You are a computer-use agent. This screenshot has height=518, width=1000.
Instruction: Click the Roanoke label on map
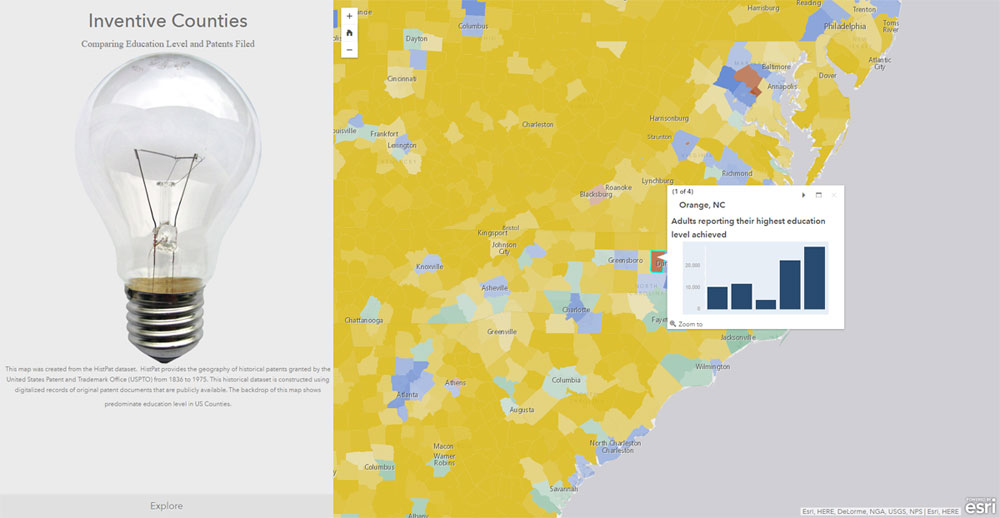pos(618,188)
